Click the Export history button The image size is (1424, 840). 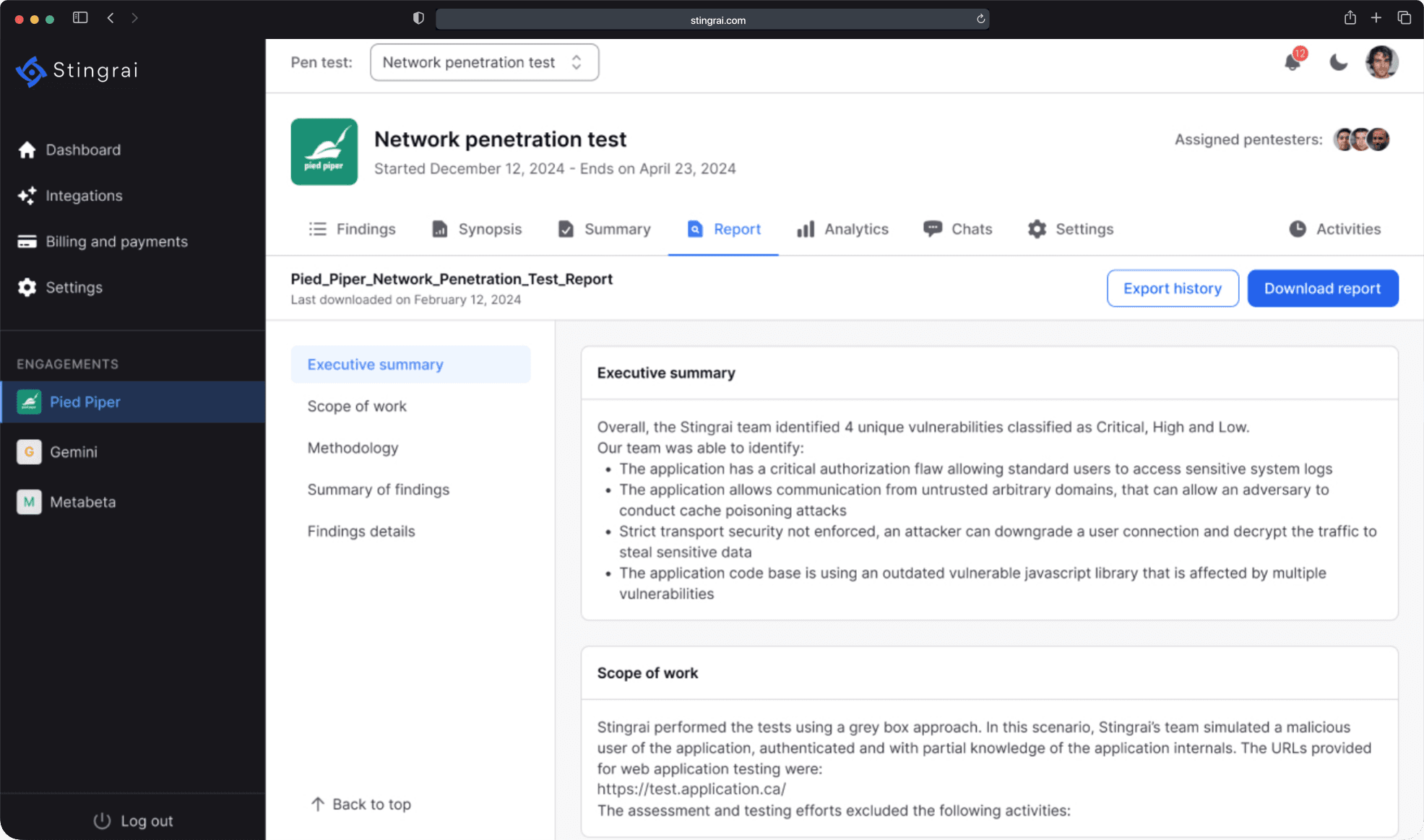(1172, 288)
